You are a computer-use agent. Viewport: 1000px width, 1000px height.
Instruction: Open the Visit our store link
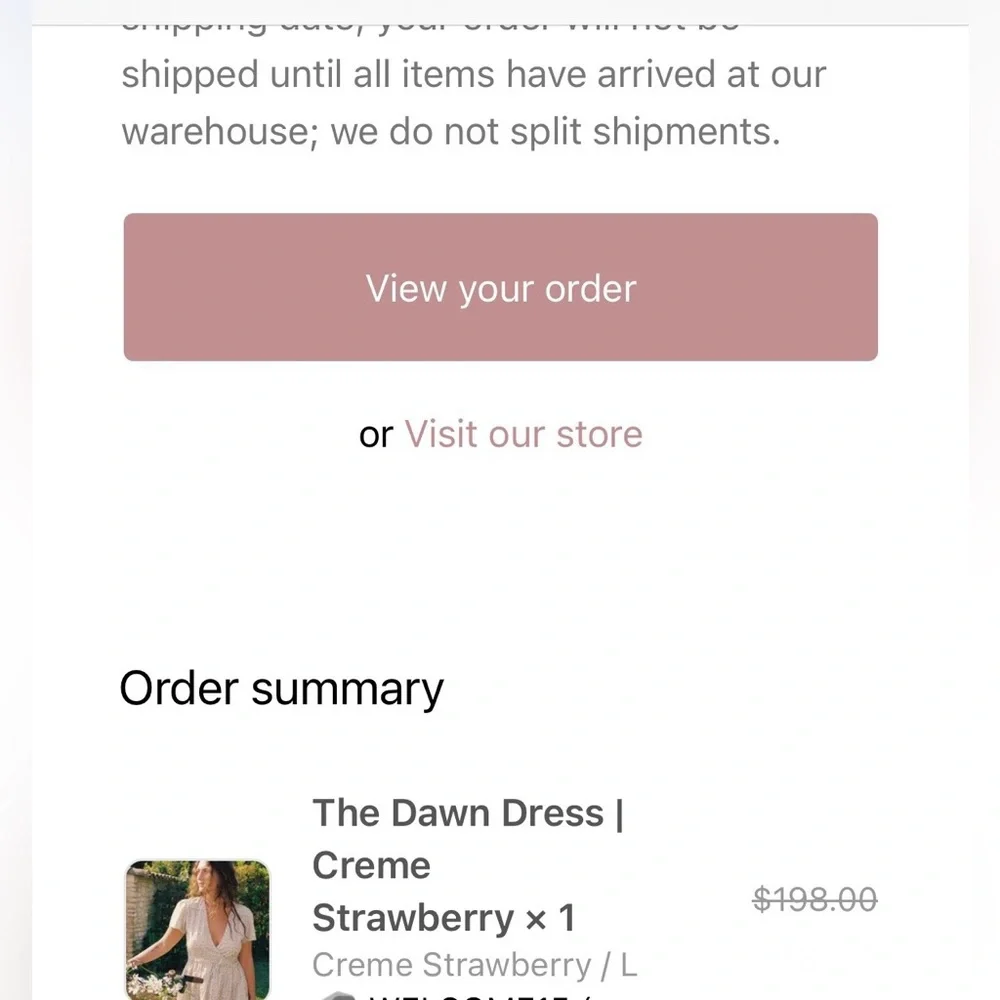tap(523, 434)
